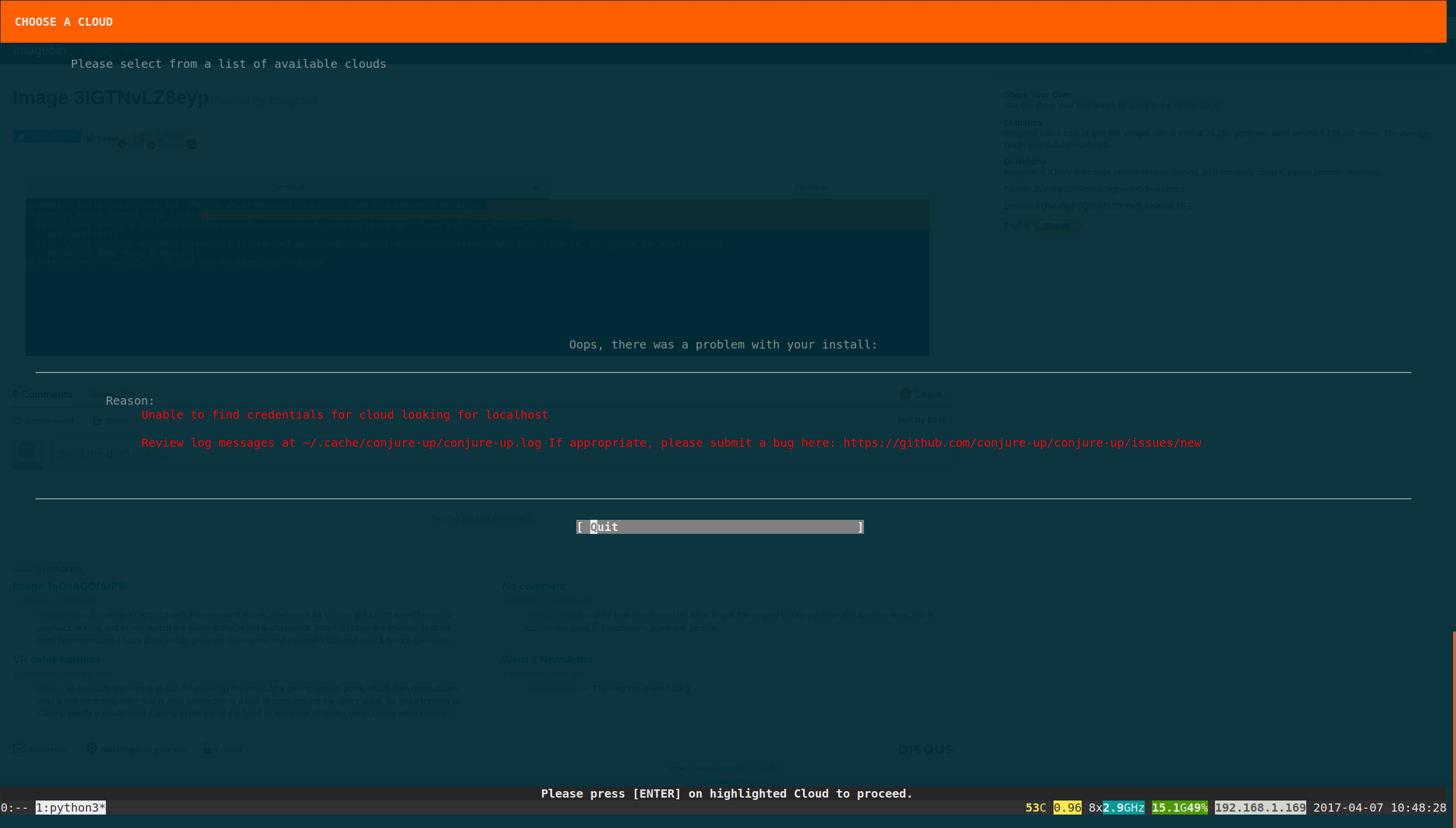Open 'No comment' link in background browser
The width and height of the screenshot is (1456, 828).
coord(534,586)
